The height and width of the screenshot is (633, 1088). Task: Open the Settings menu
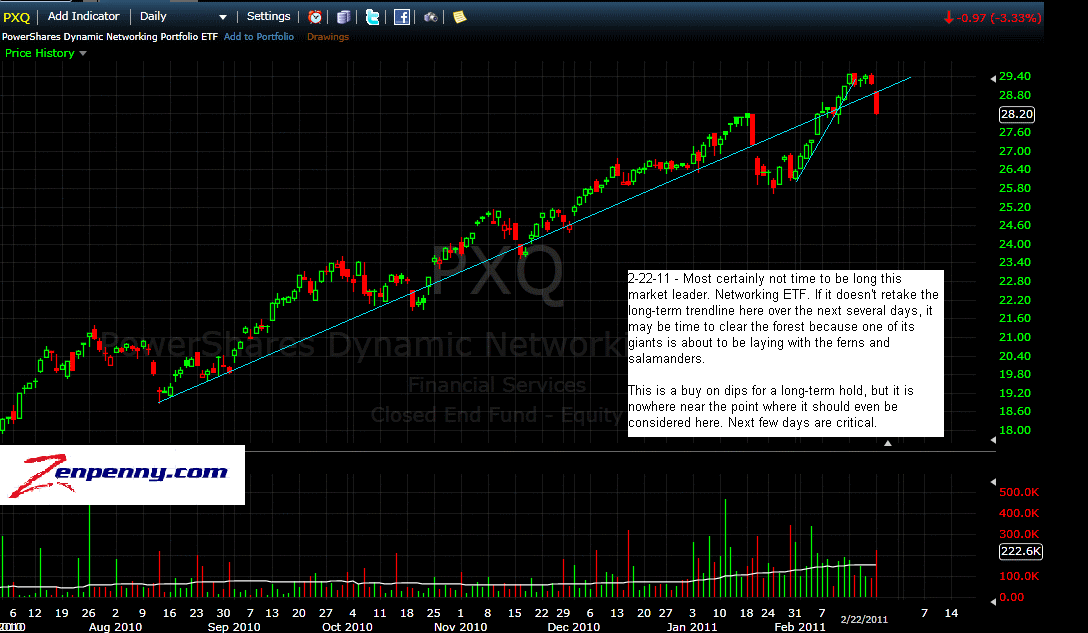click(x=269, y=16)
